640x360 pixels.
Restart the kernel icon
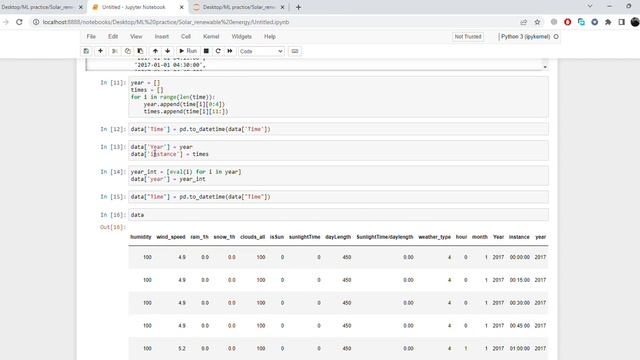pos(218,51)
